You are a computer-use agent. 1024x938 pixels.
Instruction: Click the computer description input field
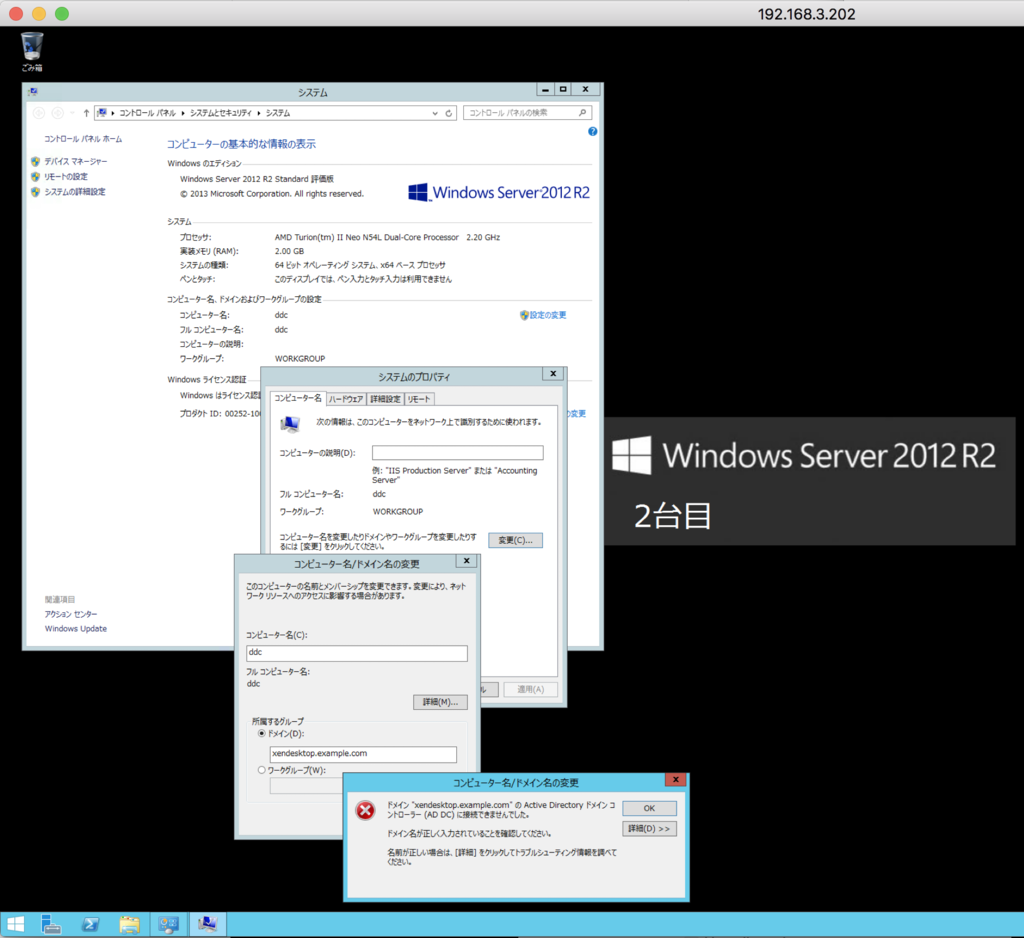tap(458, 453)
